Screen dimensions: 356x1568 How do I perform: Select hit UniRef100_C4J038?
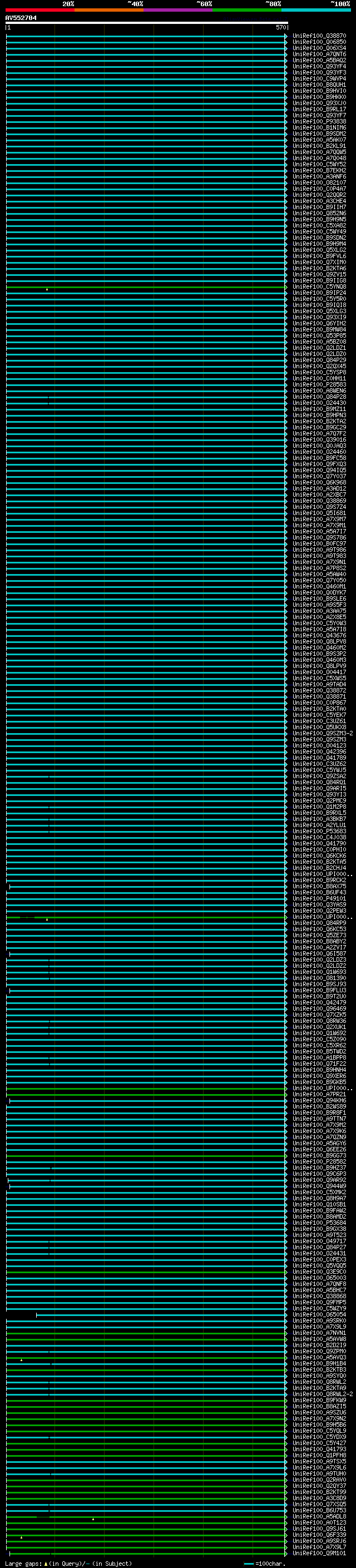click(x=319, y=837)
